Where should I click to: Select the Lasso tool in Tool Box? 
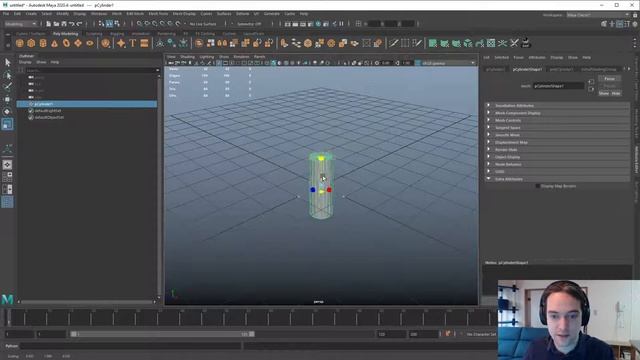coord(7,75)
